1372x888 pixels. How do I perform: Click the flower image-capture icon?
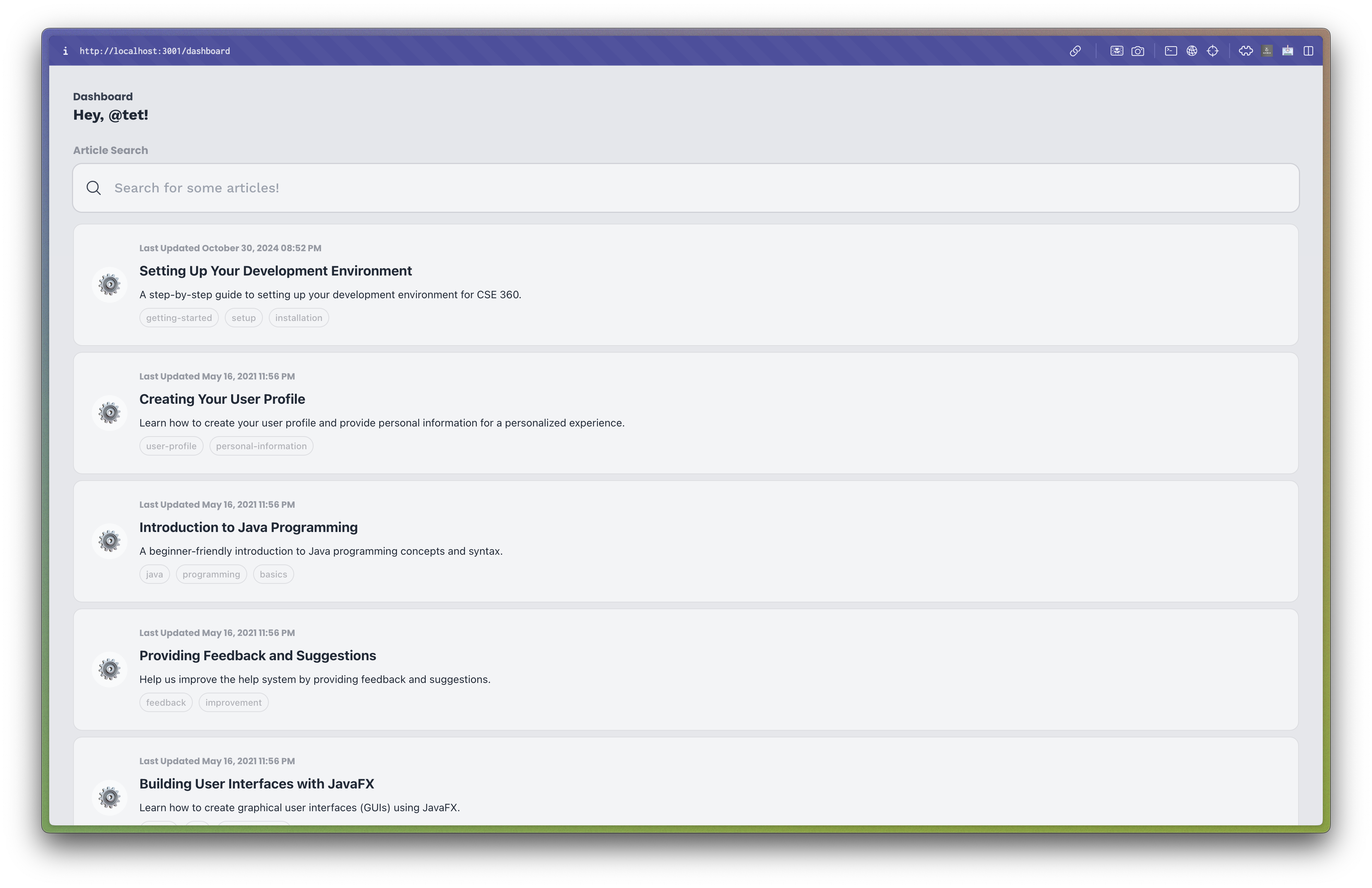(x=1117, y=51)
